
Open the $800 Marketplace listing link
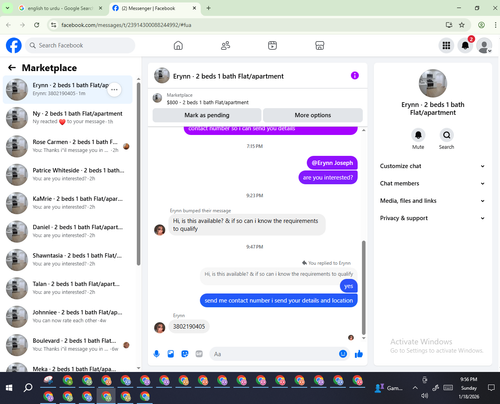click(207, 102)
